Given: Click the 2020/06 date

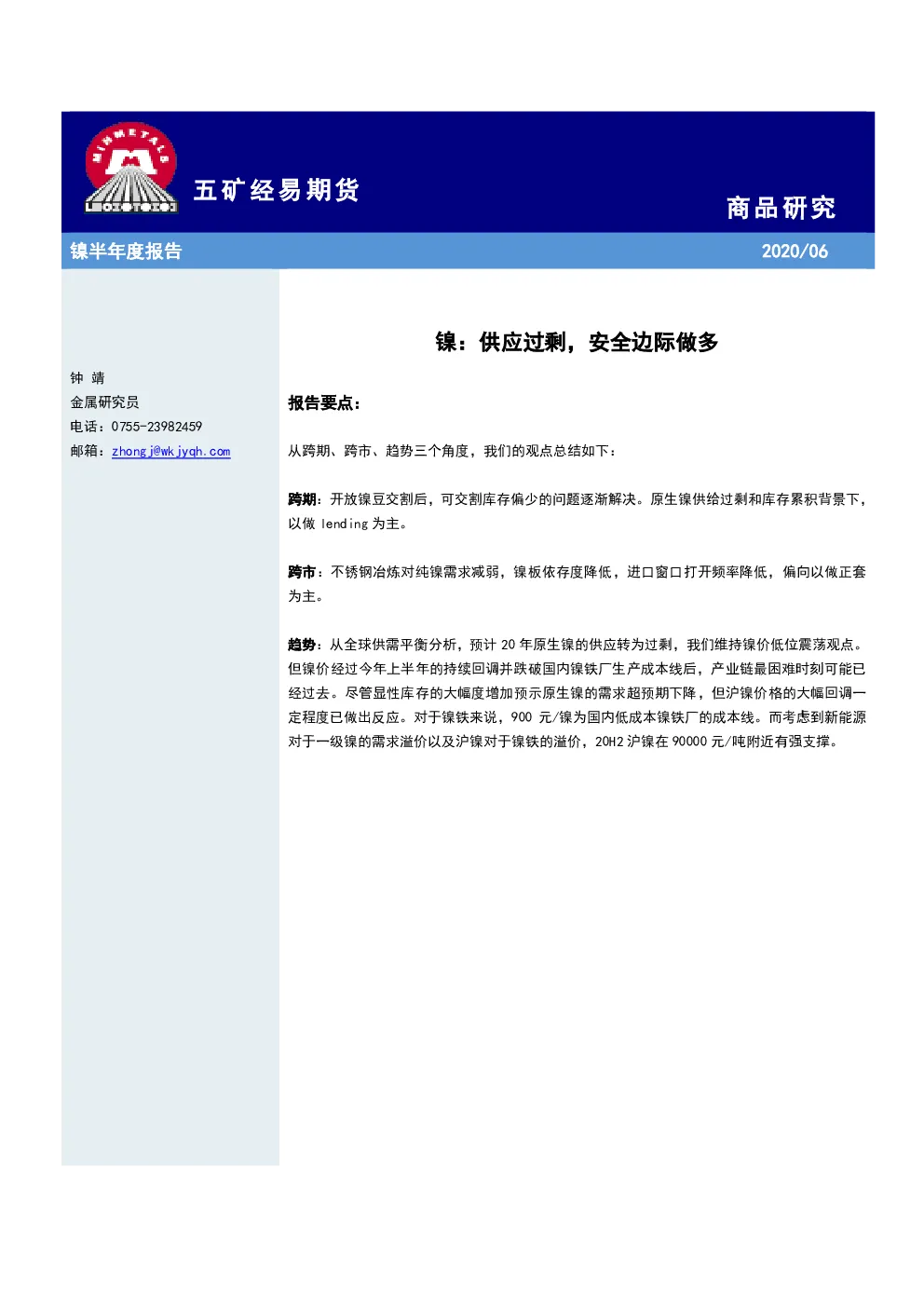Looking at the screenshot, I should click(x=795, y=252).
